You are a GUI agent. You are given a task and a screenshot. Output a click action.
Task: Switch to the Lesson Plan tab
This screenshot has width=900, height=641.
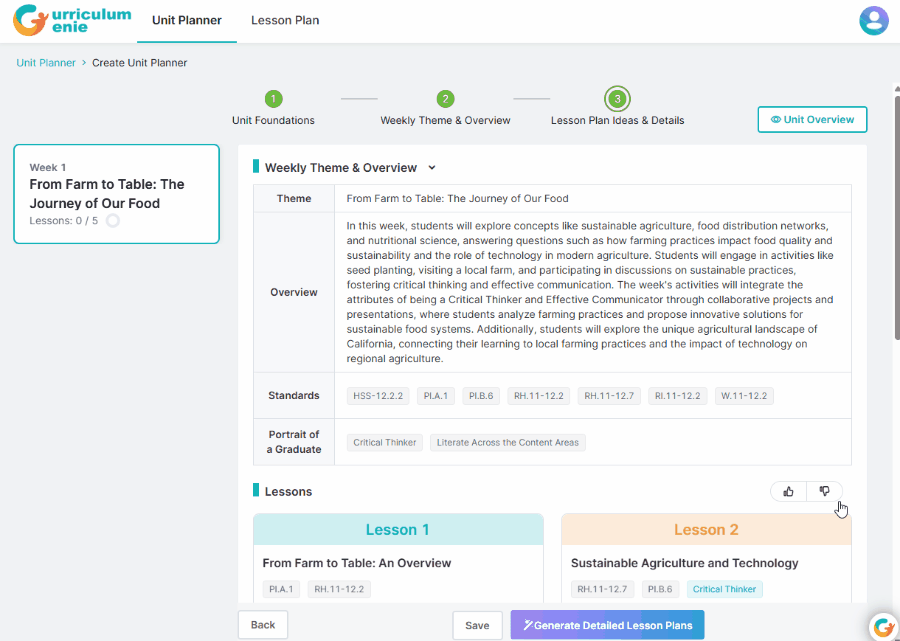(x=285, y=21)
